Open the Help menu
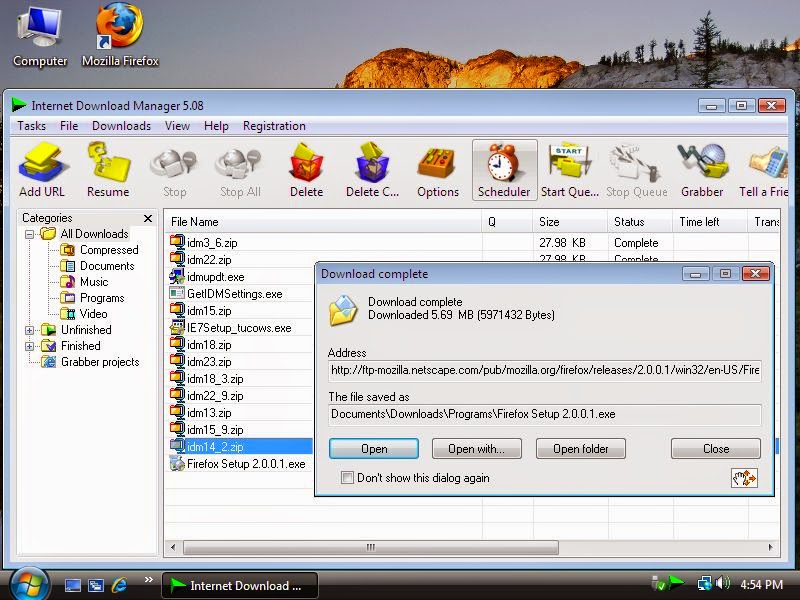Image resolution: width=800 pixels, height=600 pixels. [216, 126]
